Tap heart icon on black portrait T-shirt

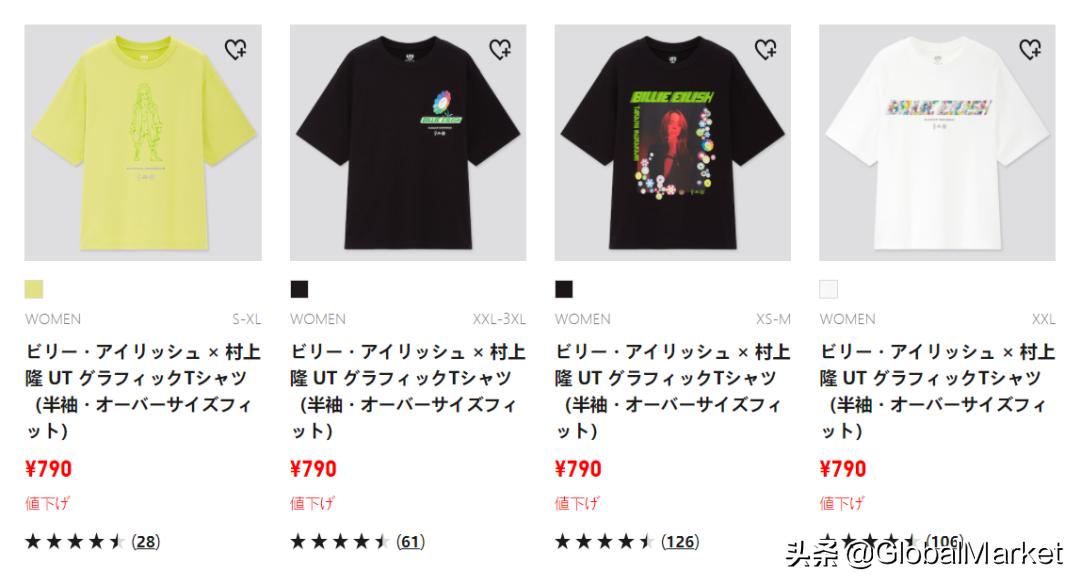pyautogui.click(x=766, y=49)
